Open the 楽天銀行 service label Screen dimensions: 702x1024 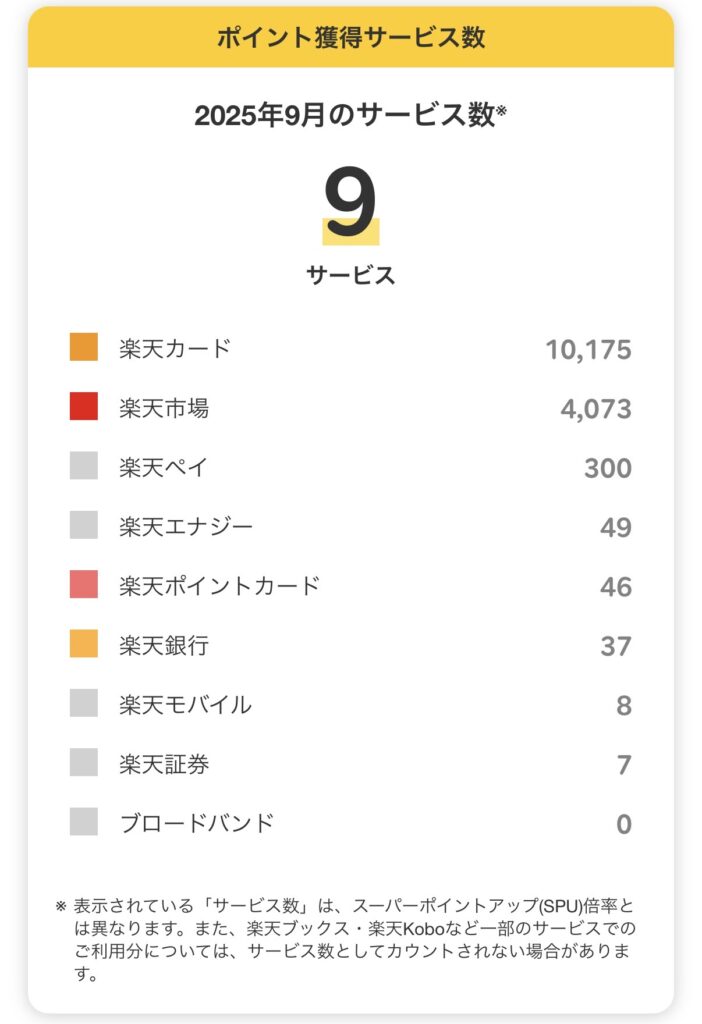pyautogui.click(x=164, y=645)
